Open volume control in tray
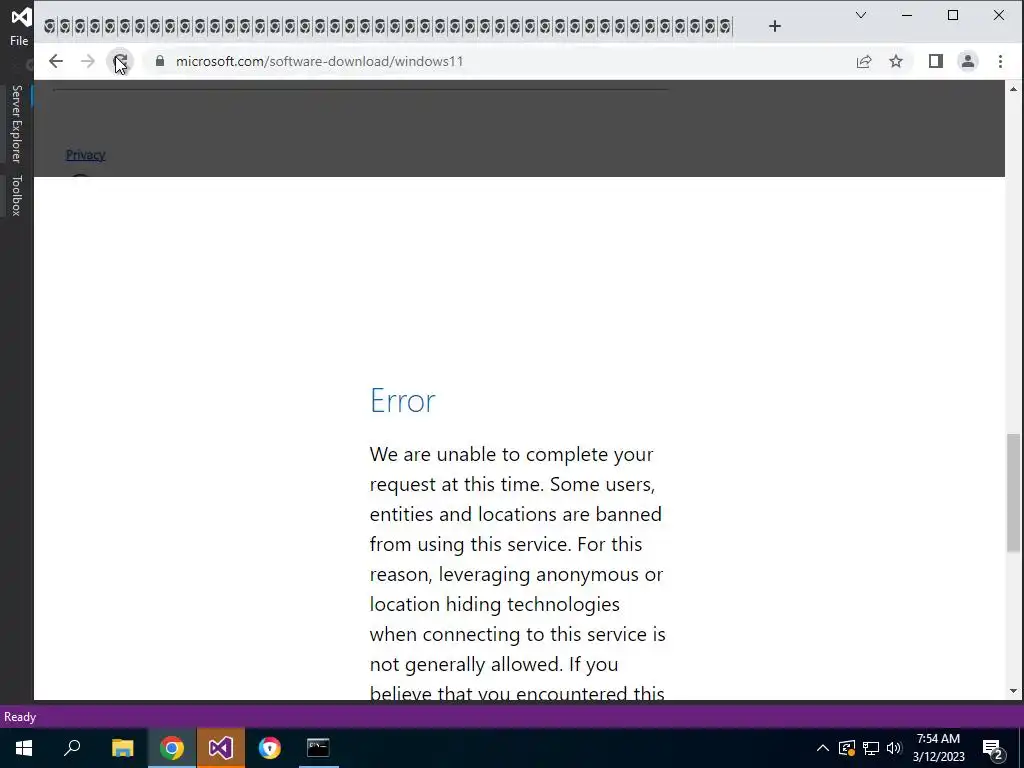Image resolution: width=1024 pixels, height=768 pixels. (x=894, y=748)
